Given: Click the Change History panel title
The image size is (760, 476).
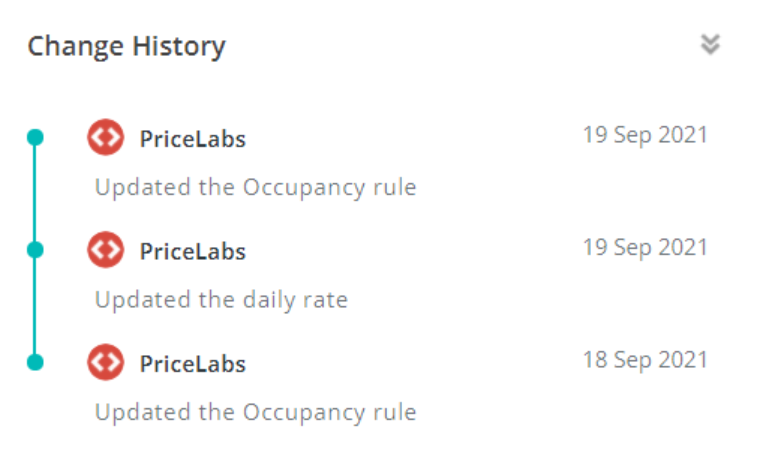Looking at the screenshot, I should (x=127, y=47).
